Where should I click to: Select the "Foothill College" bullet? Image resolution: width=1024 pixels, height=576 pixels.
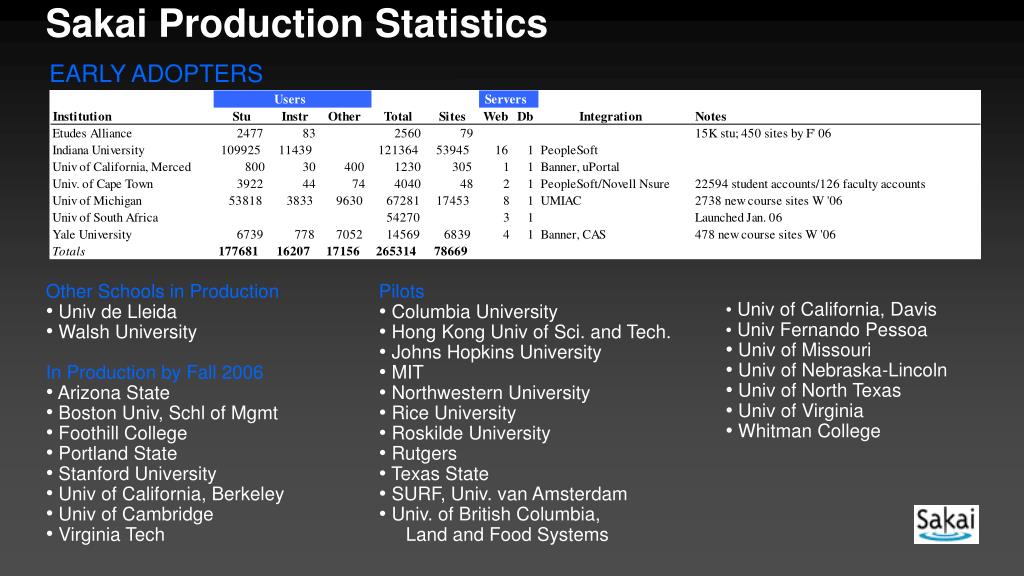tap(117, 434)
